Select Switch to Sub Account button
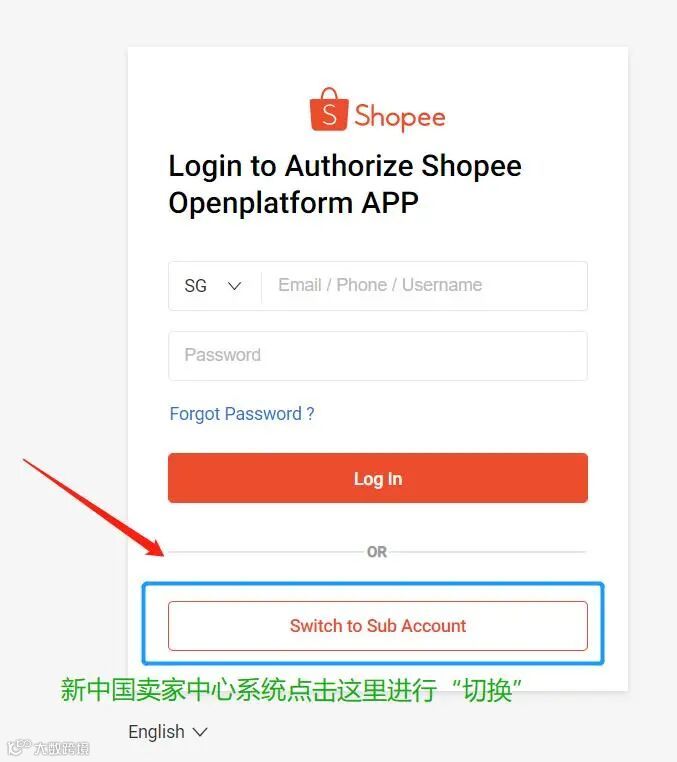677x762 pixels. [x=378, y=626]
